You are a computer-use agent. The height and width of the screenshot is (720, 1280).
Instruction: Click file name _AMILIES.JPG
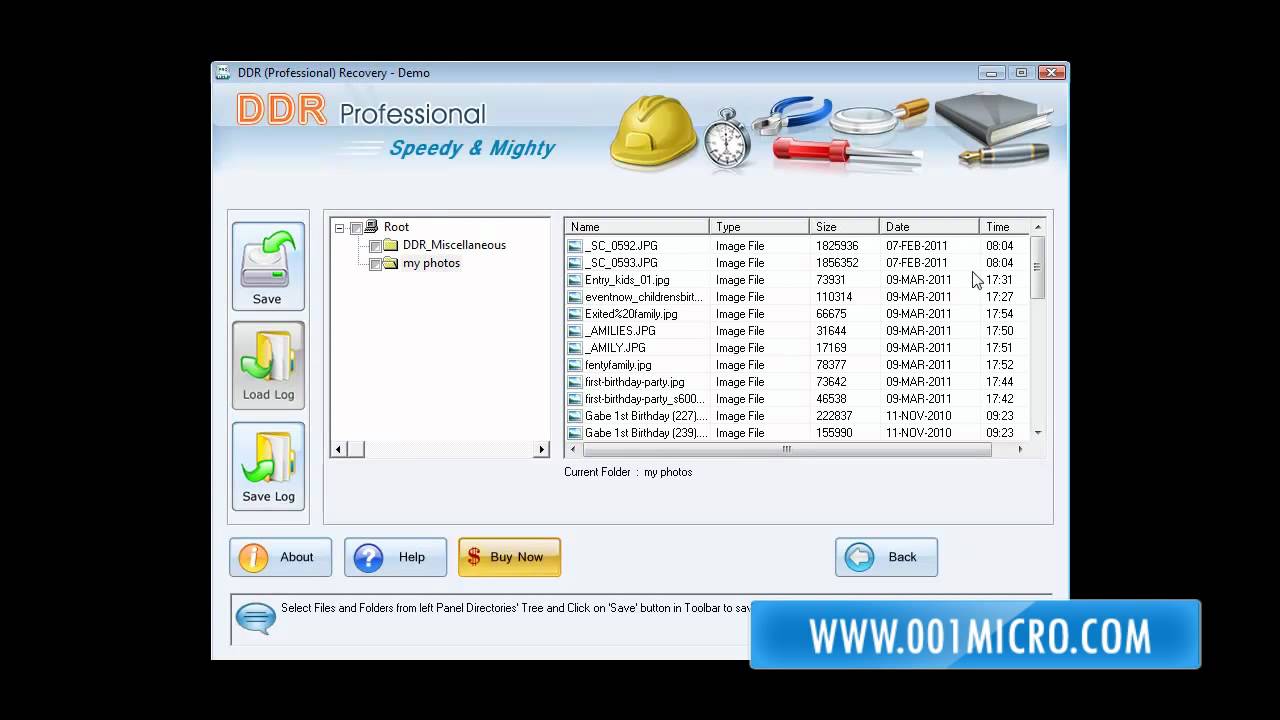(620, 331)
